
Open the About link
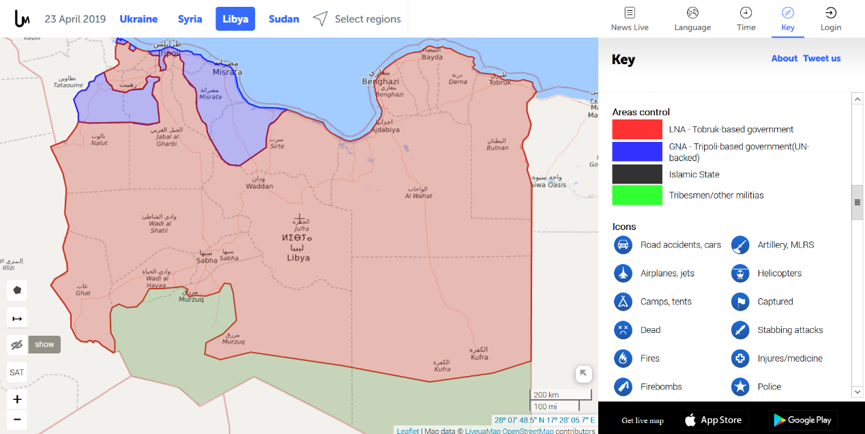783,59
